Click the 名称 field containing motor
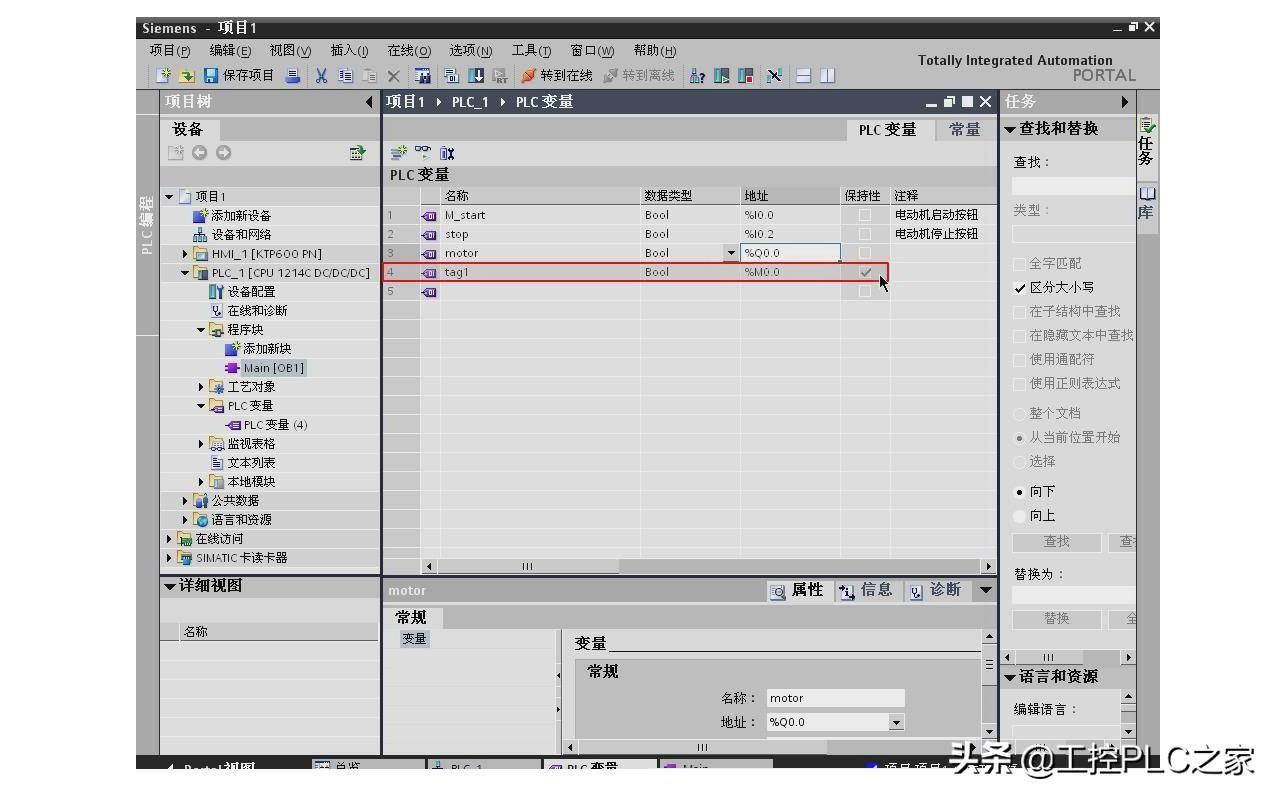Viewport: 1280px width, 800px height. [835, 698]
